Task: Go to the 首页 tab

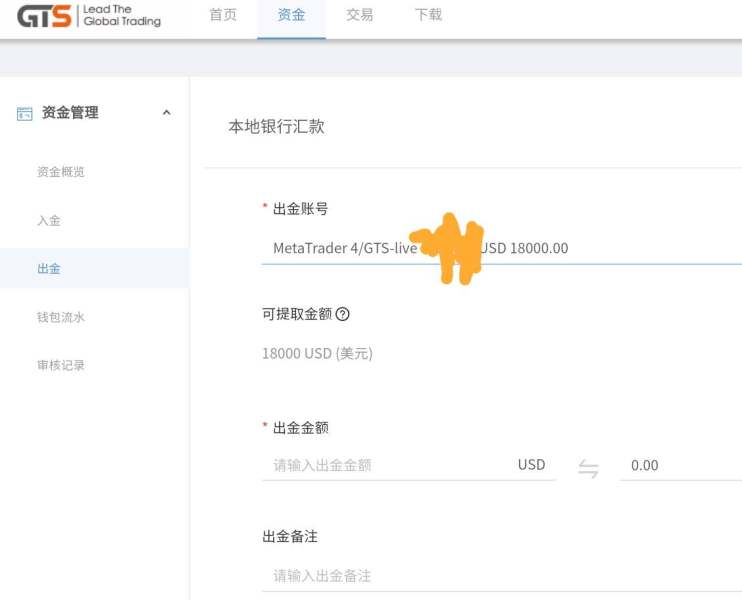Action: click(x=223, y=15)
